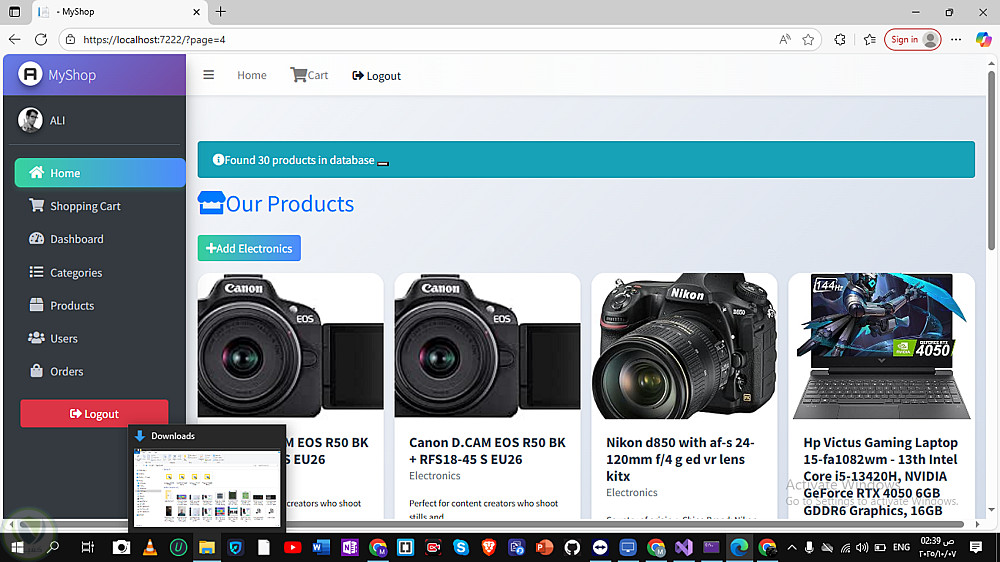This screenshot has width=1000, height=562.
Task: Select the MyShop browser tab
Action: (119, 11)
